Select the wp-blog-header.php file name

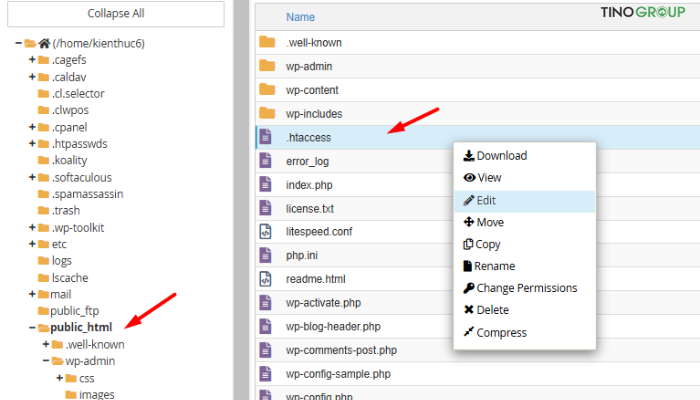[333, 326]
